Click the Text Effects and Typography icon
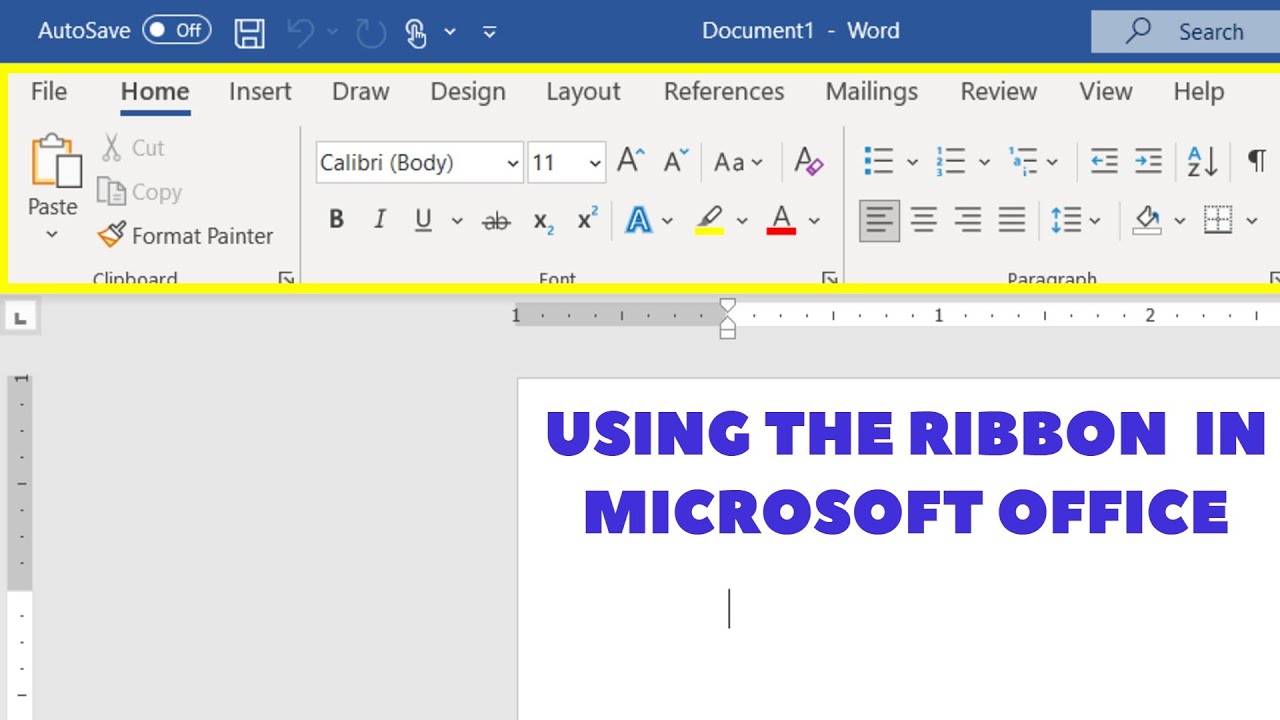The height and width of the screenshot is (720, 1280). click(x=638, y=220)
